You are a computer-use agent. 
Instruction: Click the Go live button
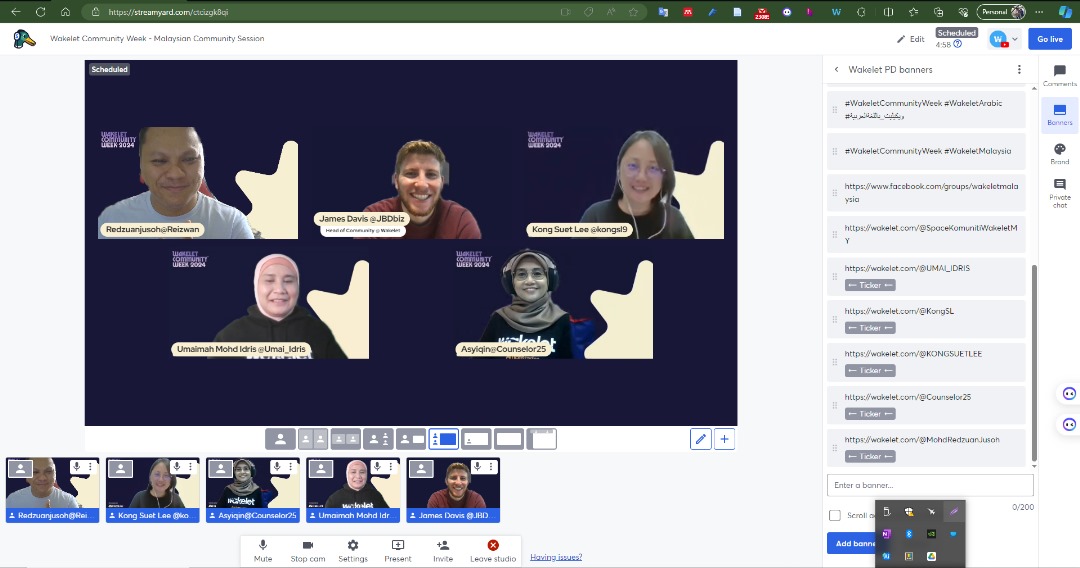tap(1050, 39)
